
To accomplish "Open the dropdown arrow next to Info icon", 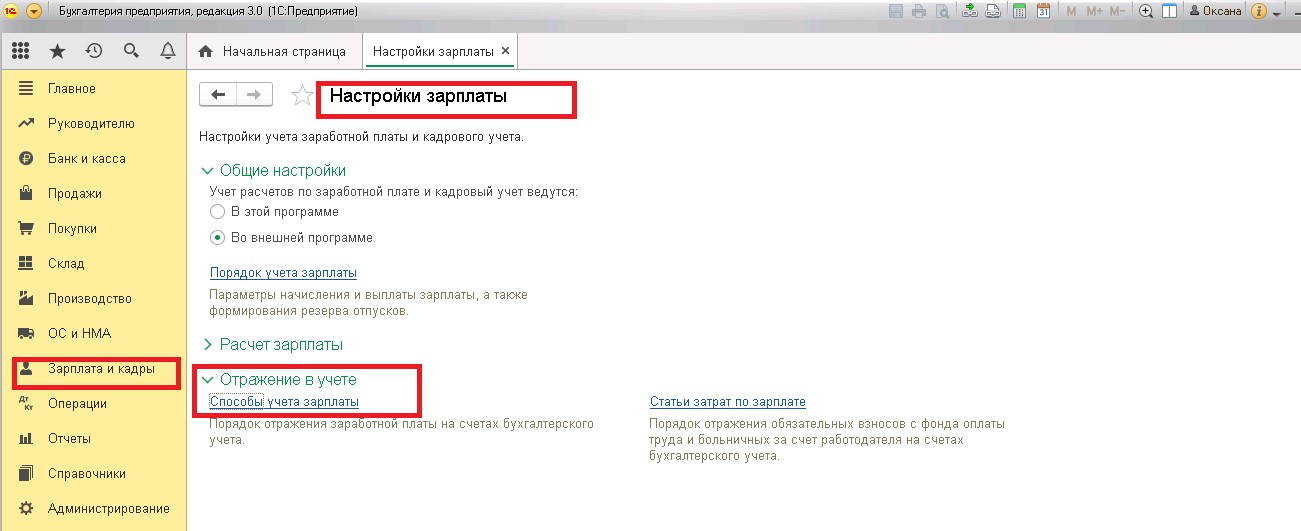I will (x=1277, y=13).
